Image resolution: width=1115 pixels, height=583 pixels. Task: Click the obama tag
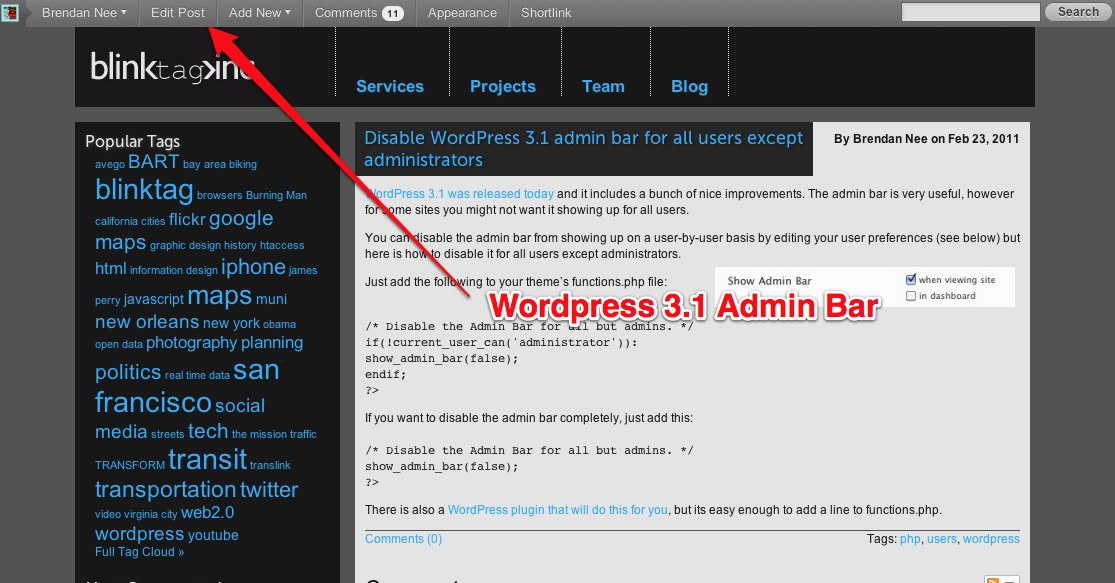click(x=279, y=324)
